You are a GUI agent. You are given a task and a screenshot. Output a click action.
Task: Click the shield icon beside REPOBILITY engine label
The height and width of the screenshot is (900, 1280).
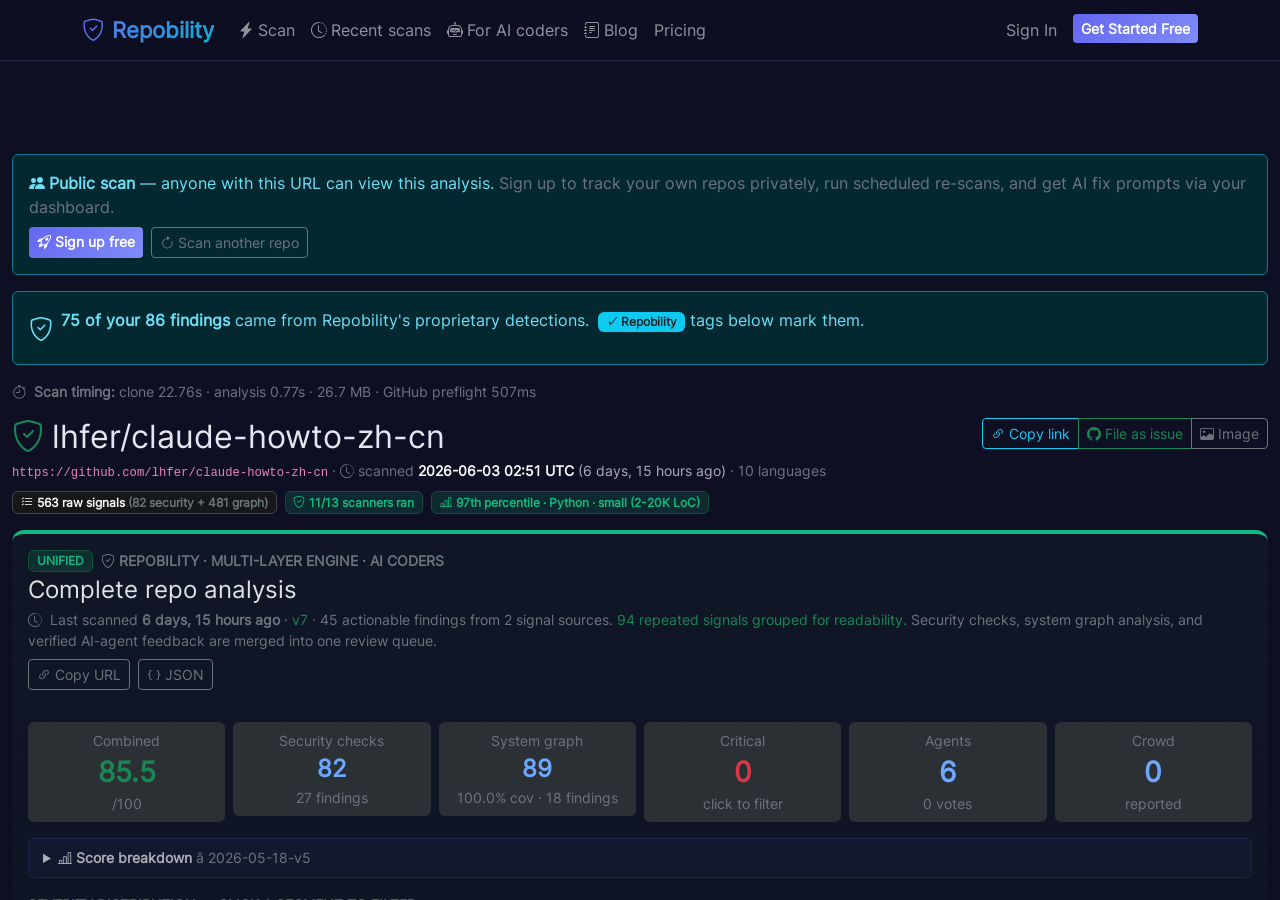point(108,561)
